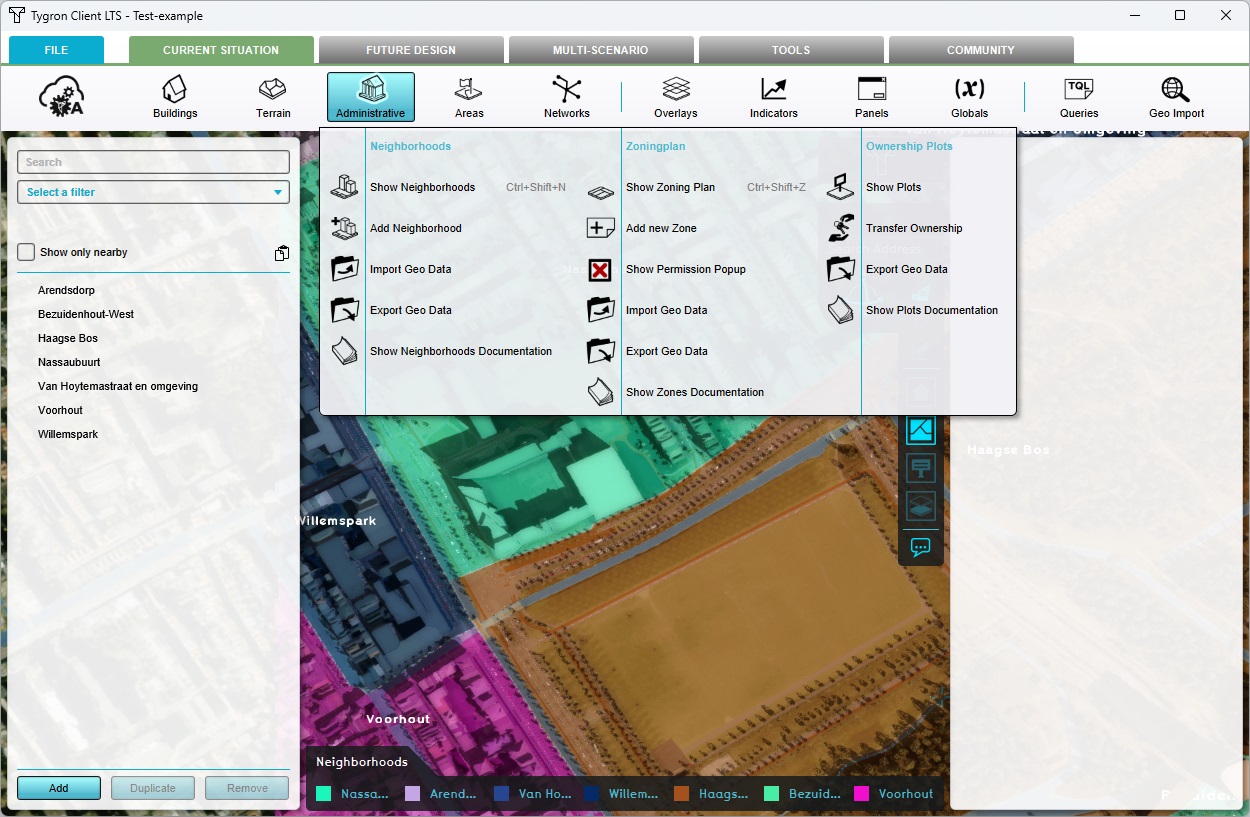This screenshot has height=817, width=1250.
Task: Choose Show Zoning Plan menu entry
Action: (670, 187)
